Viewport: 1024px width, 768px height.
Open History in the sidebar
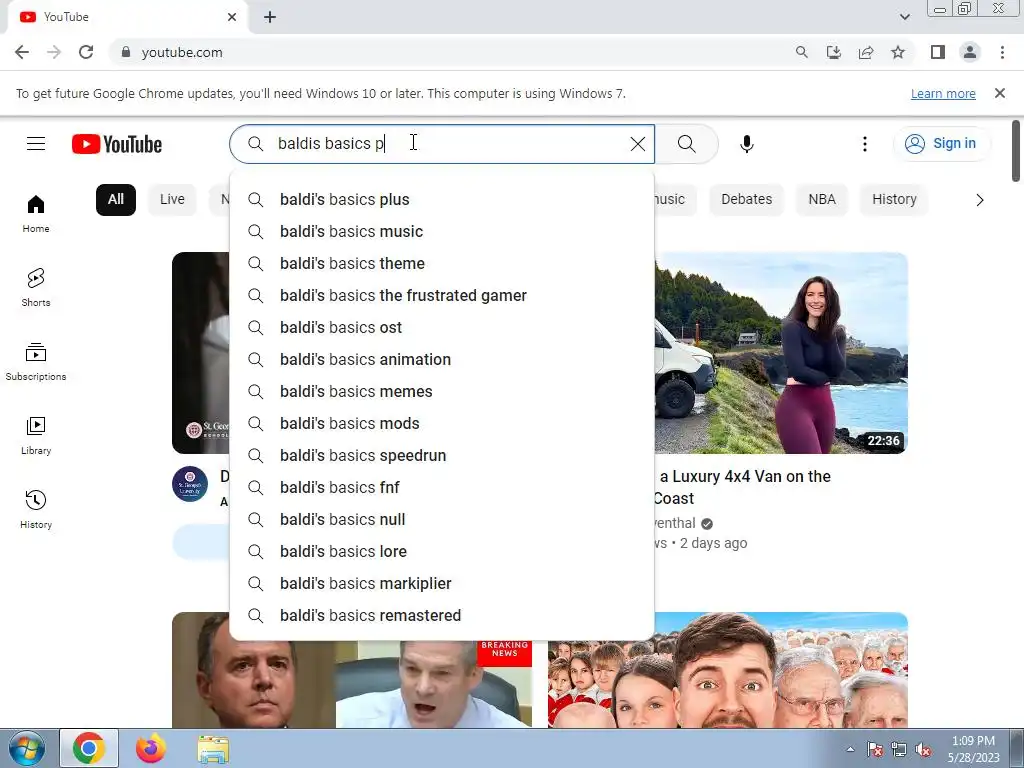[x=36, y=509]
